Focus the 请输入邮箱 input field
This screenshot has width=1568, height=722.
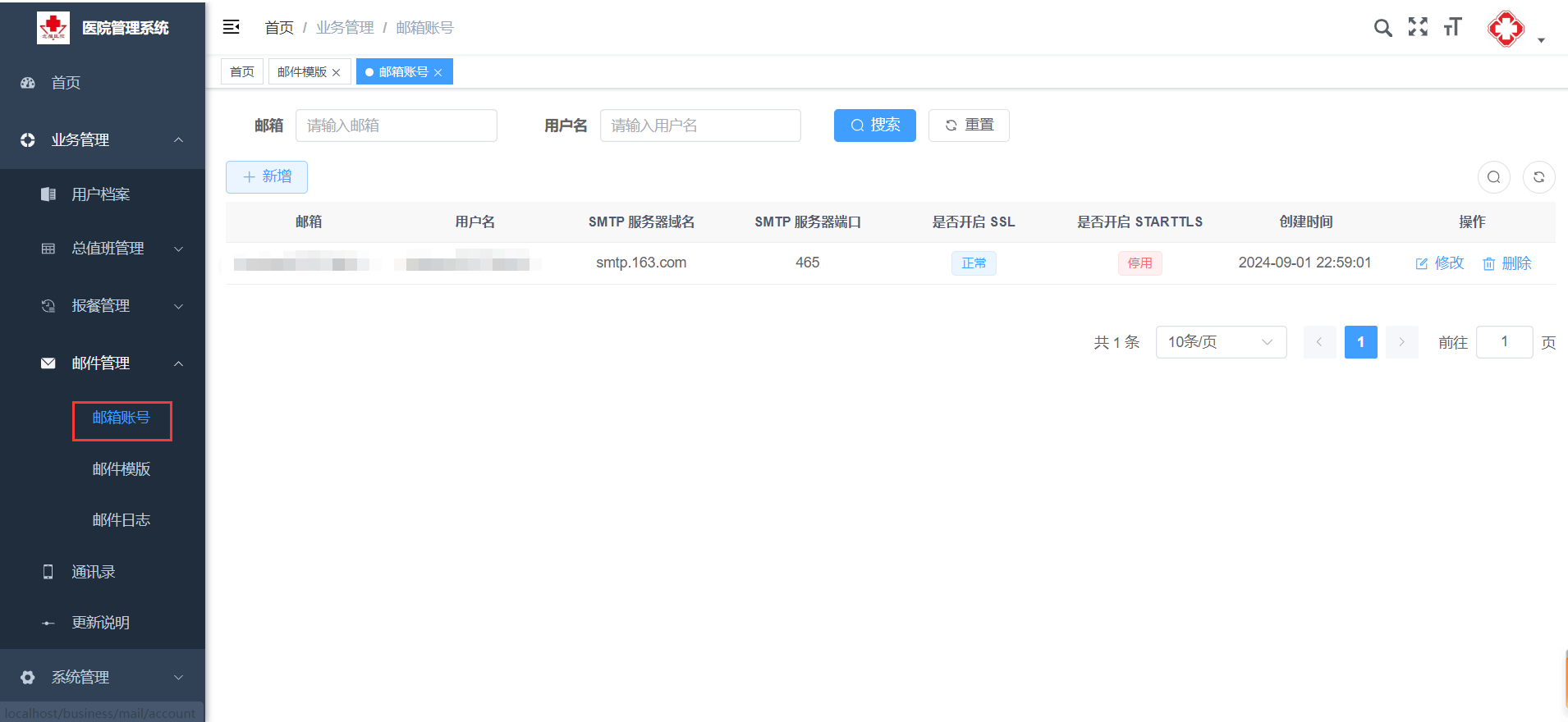tap(396, 126)
